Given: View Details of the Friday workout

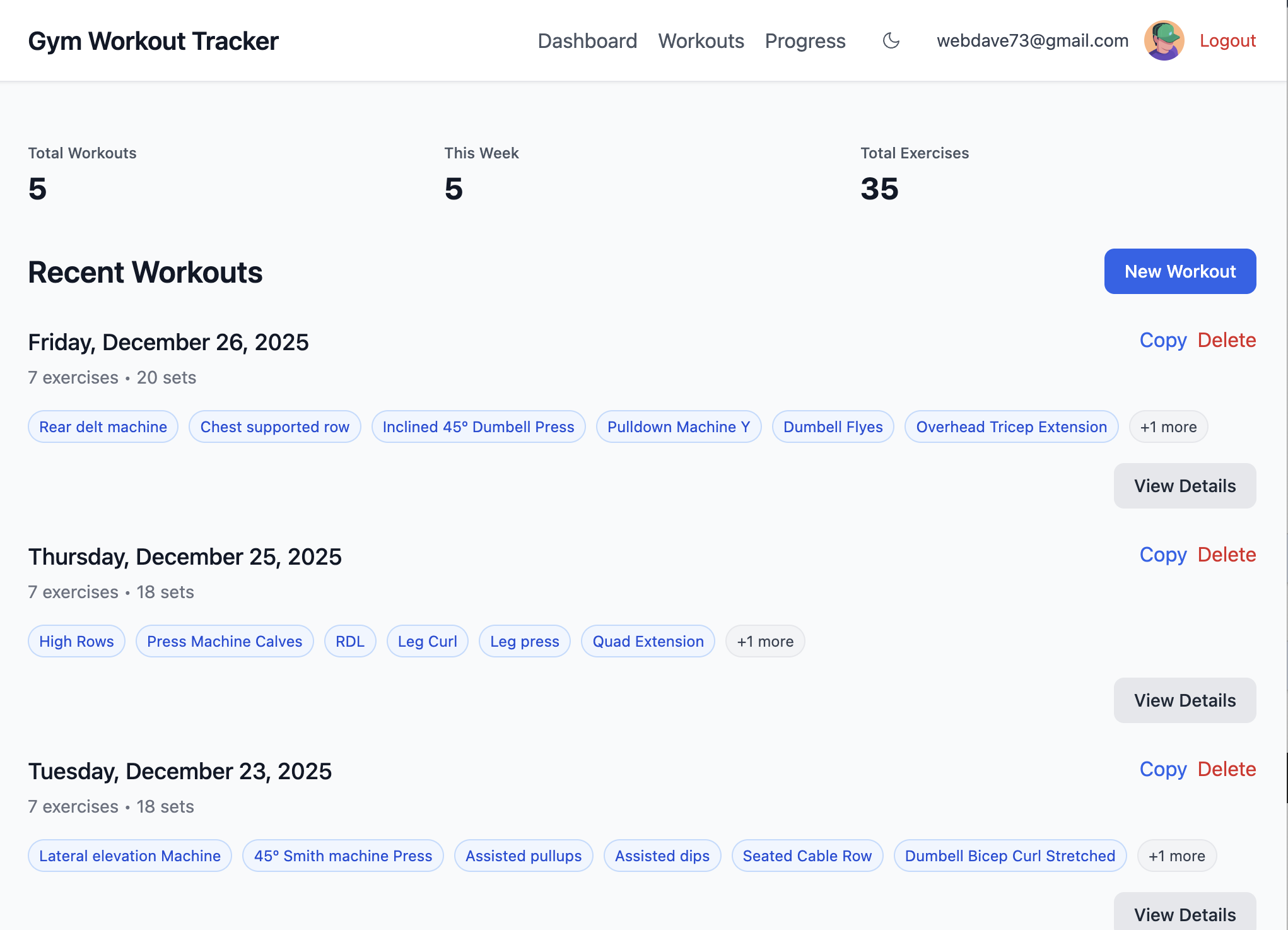Looking at the screenshot, I should click(1185, 486).
